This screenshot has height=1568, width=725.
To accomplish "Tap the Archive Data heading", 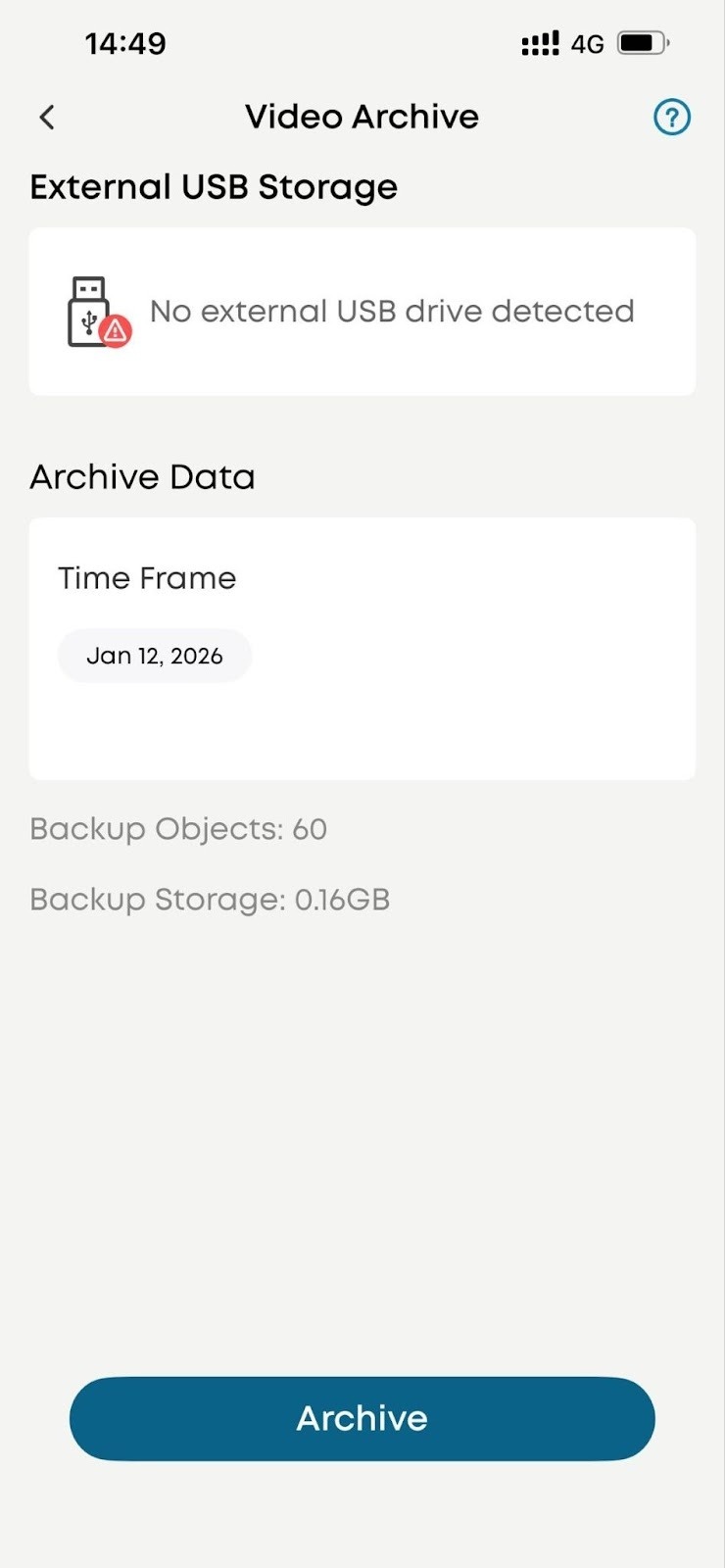I will [142, 477].
